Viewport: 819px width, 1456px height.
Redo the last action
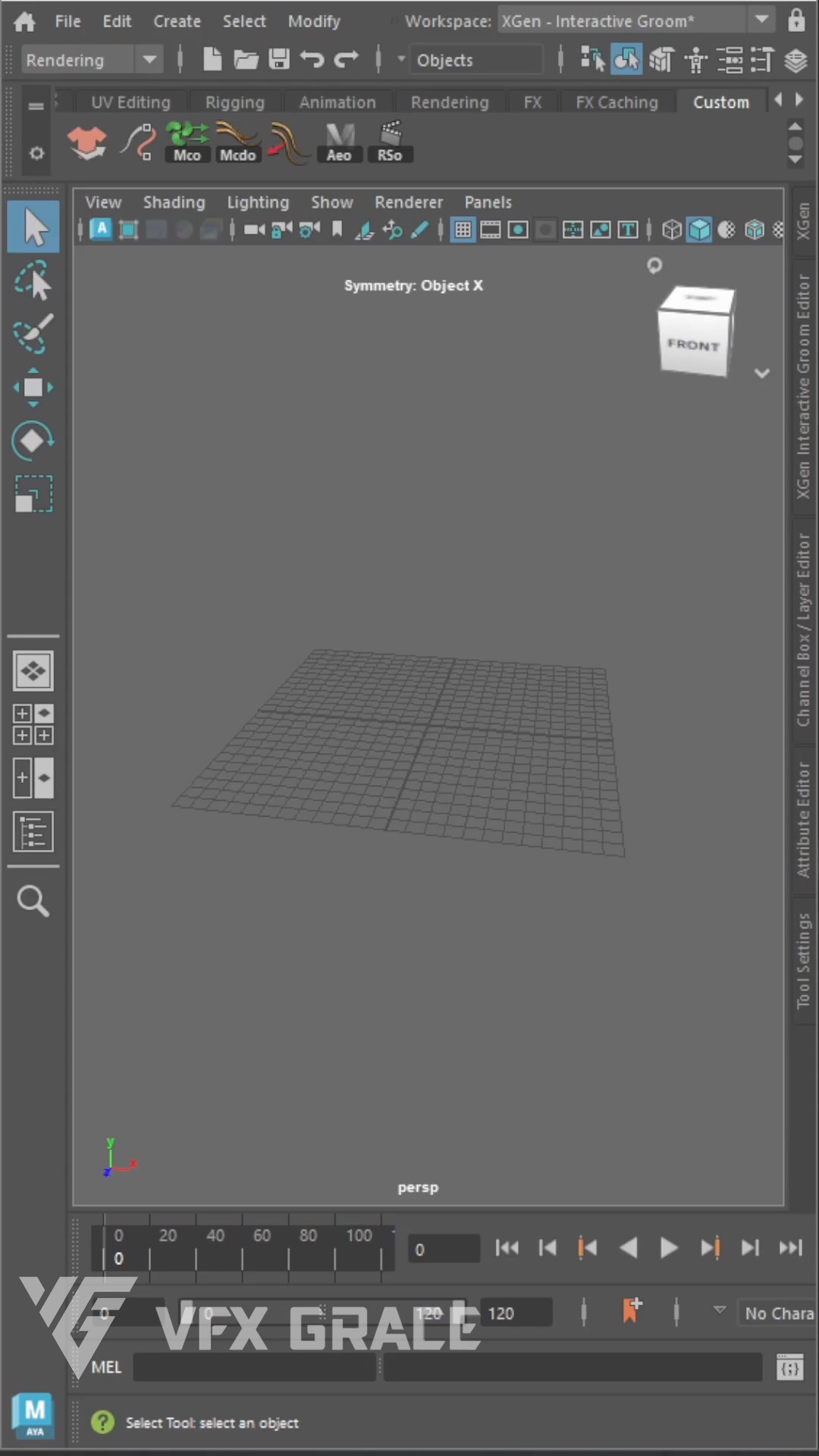click(347, 59)
